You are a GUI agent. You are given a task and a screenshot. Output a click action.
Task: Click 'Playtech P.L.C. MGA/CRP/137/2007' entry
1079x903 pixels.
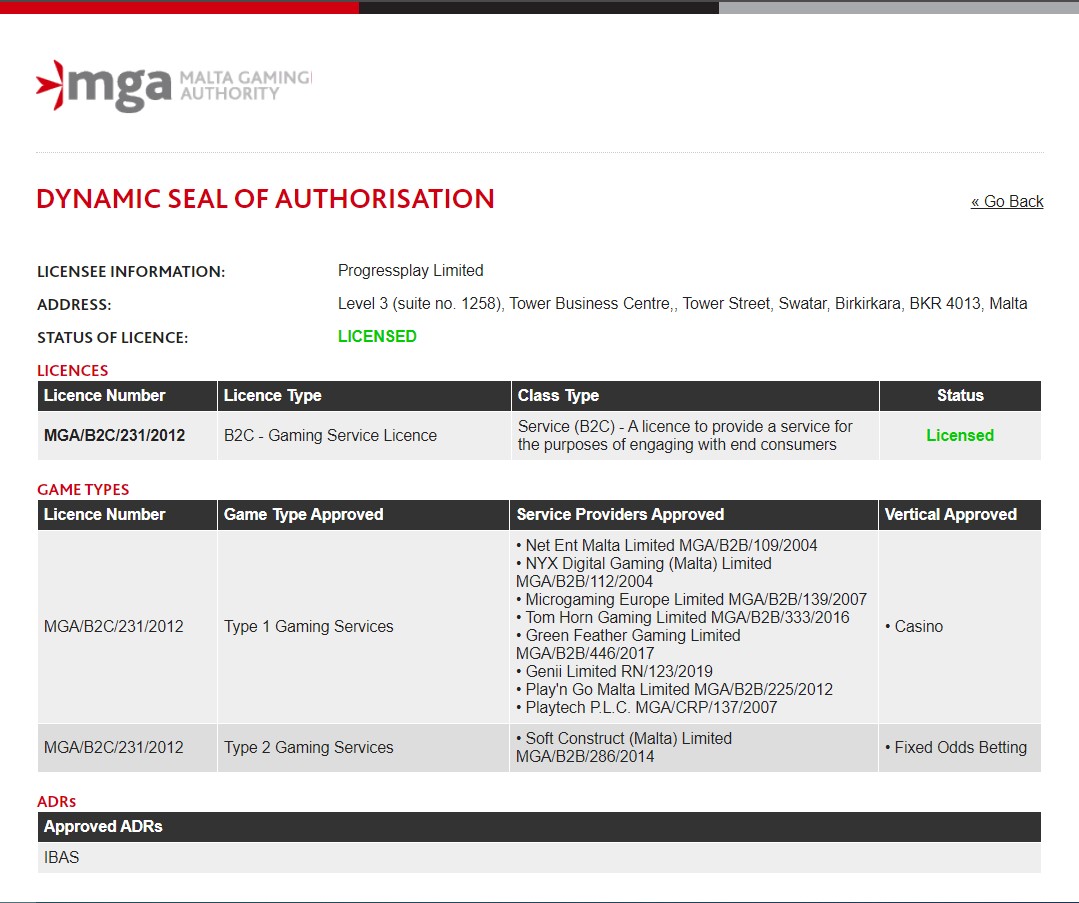tap(647, 708)
